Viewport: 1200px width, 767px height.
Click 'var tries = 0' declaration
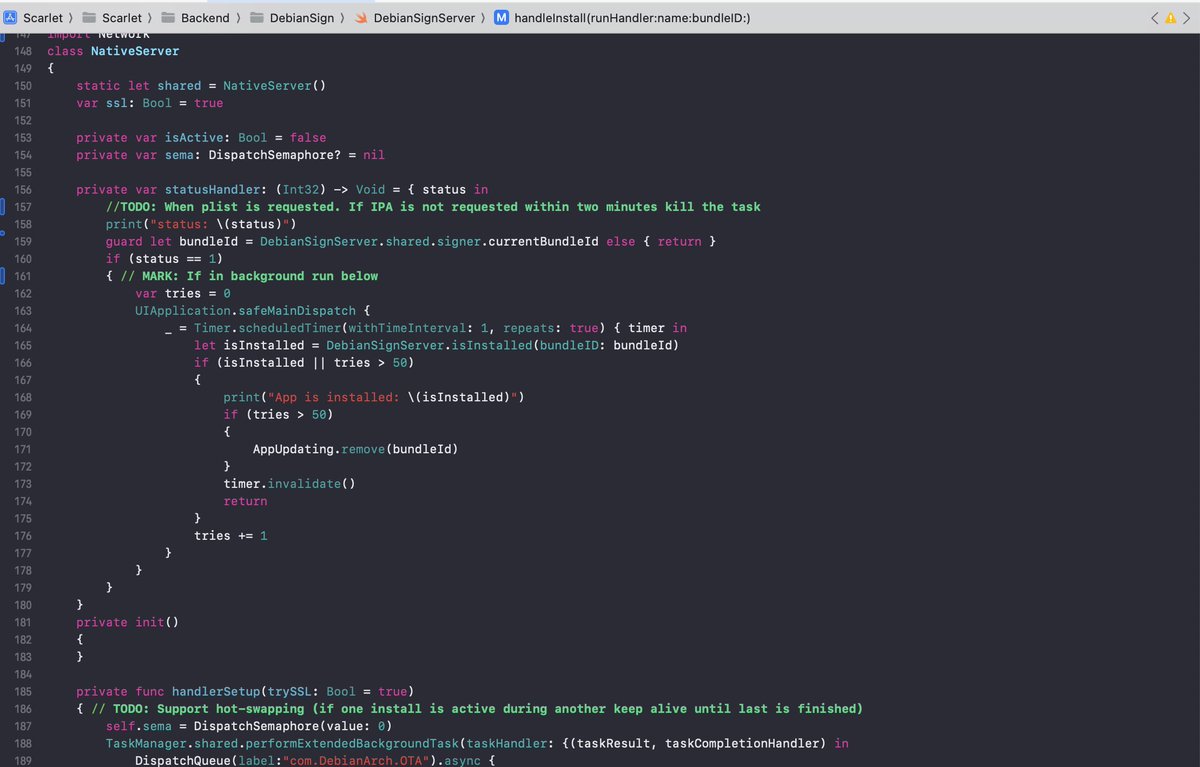(183, 293)
